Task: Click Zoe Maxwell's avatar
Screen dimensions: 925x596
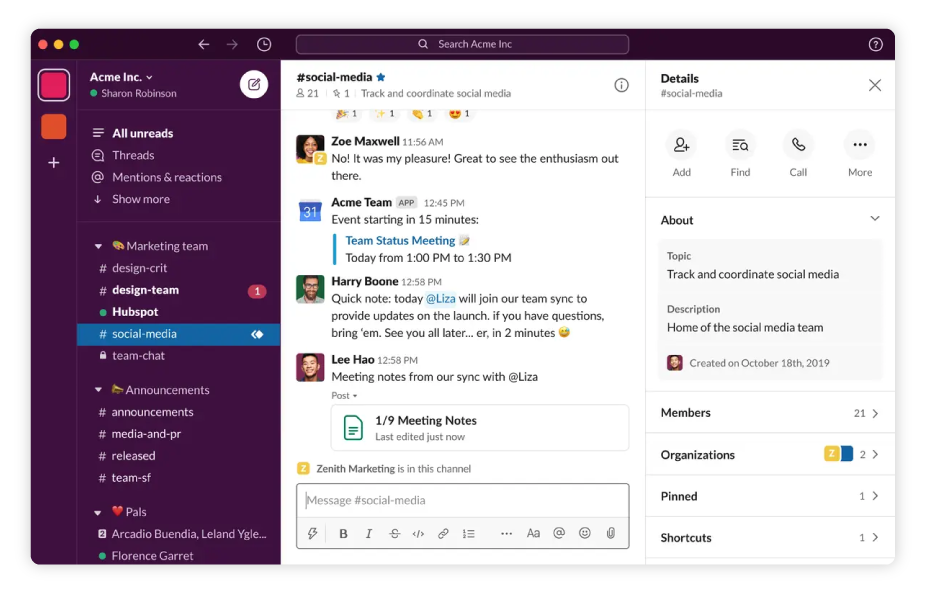Action: pos(310,149)
